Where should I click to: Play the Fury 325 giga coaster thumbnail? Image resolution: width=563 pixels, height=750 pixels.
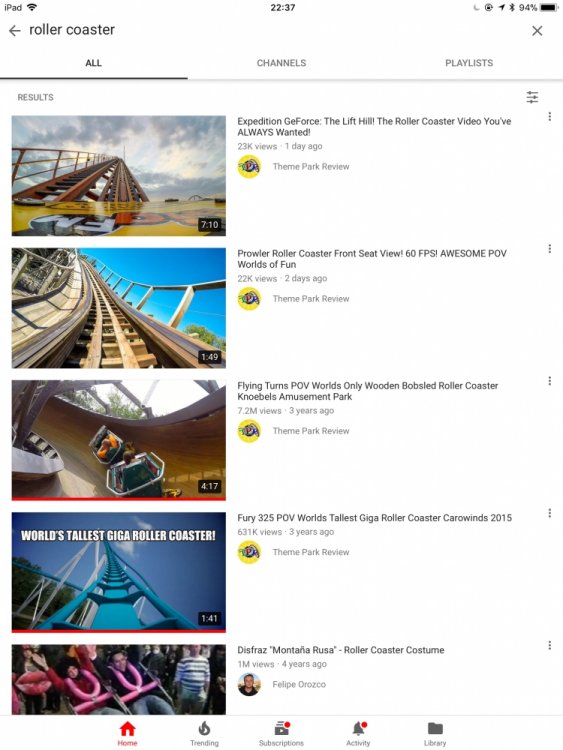[119, 572]
